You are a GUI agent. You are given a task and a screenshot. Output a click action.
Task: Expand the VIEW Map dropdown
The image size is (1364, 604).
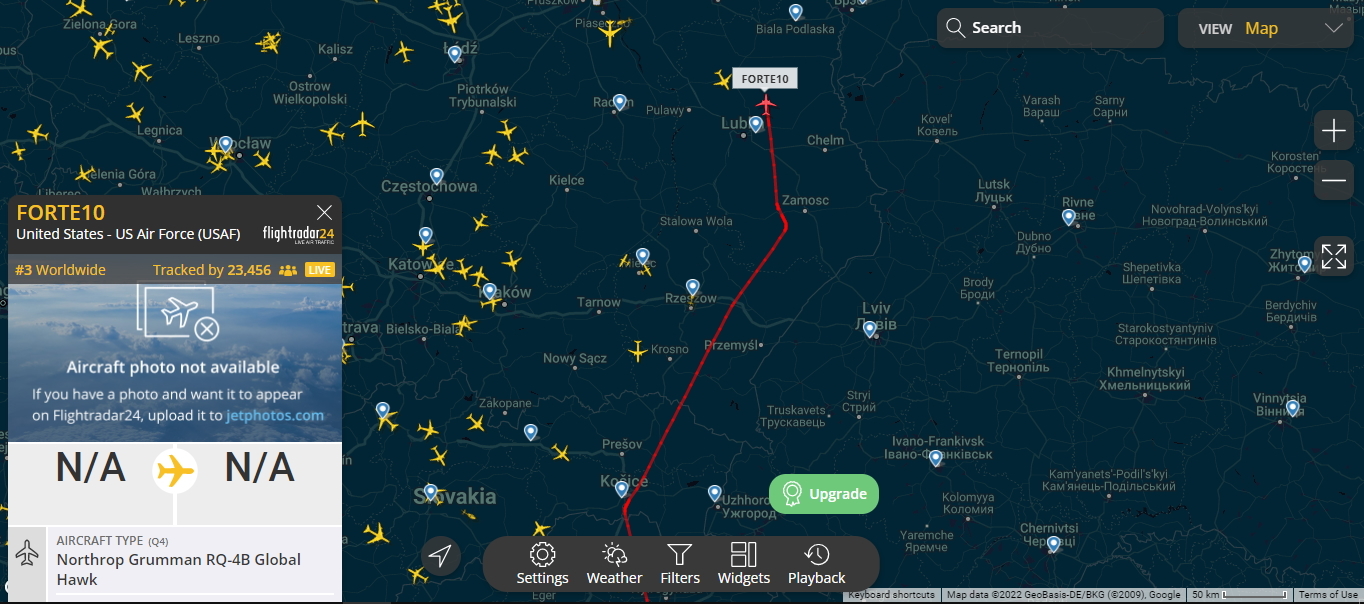1267,28
